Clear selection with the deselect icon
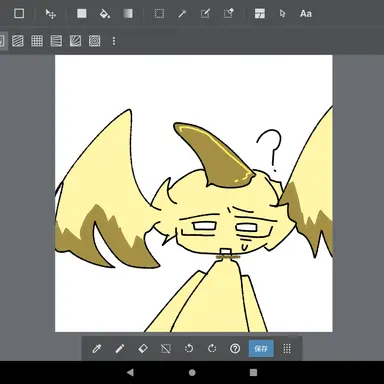Image resolution: width=384 pixels, height=384 pixels. pyautogui.click(x=166, y=349)
